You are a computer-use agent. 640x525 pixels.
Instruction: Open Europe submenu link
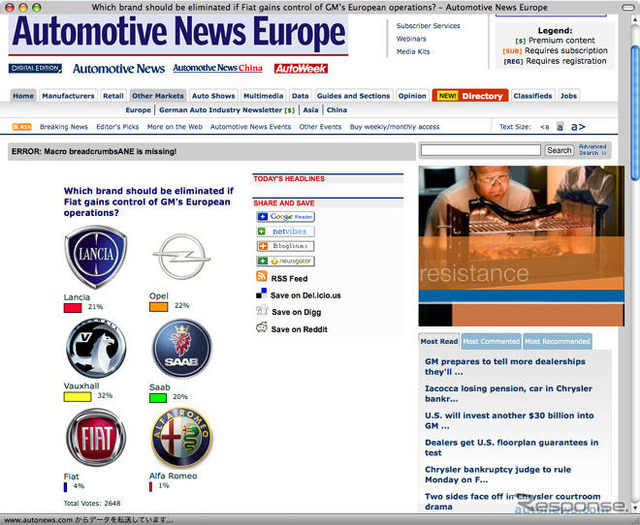pyautogui.click(x=138, y=110)
